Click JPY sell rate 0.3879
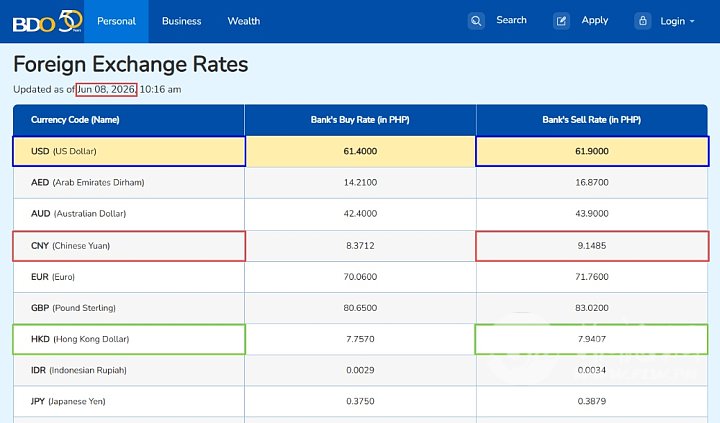720x423 pixels. pos(591,401)
